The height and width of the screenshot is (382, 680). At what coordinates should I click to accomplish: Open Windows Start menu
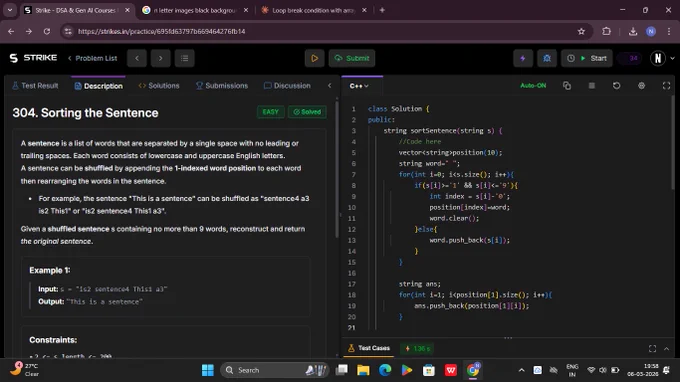click(x=208, y=370)
